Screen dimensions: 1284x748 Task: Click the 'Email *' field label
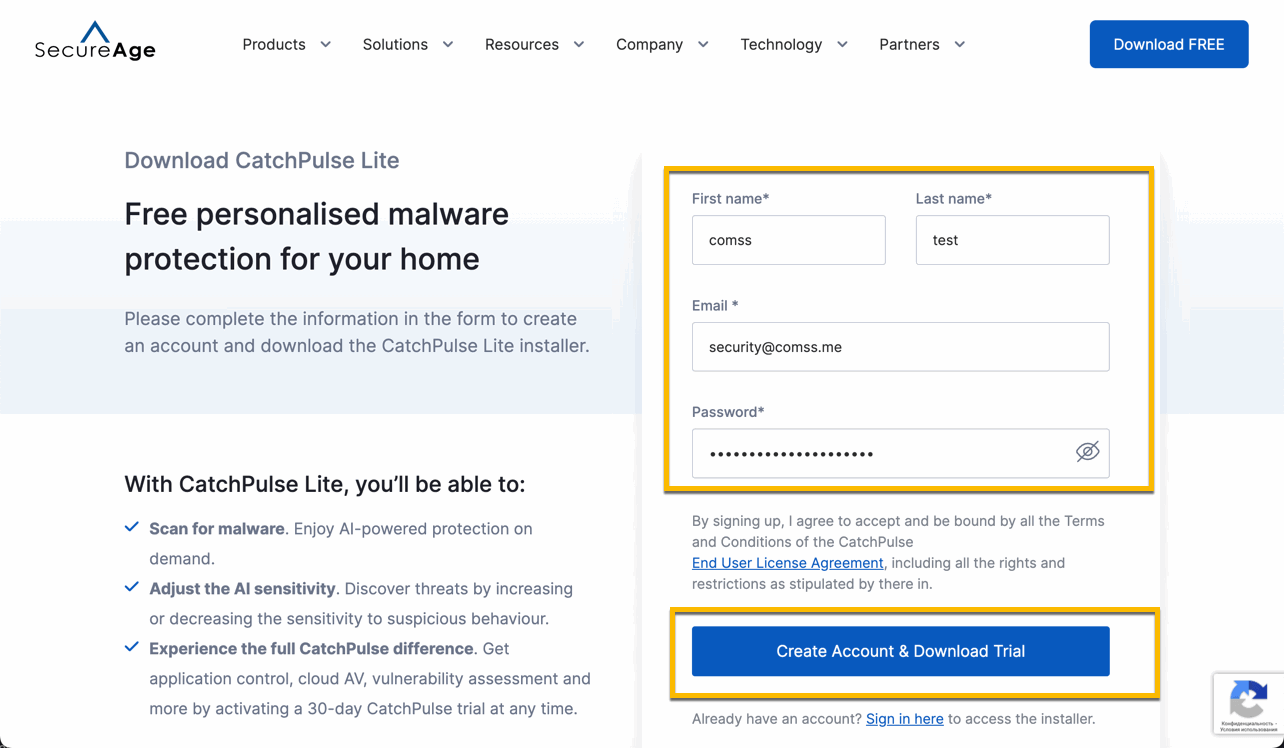click(715, 306)
